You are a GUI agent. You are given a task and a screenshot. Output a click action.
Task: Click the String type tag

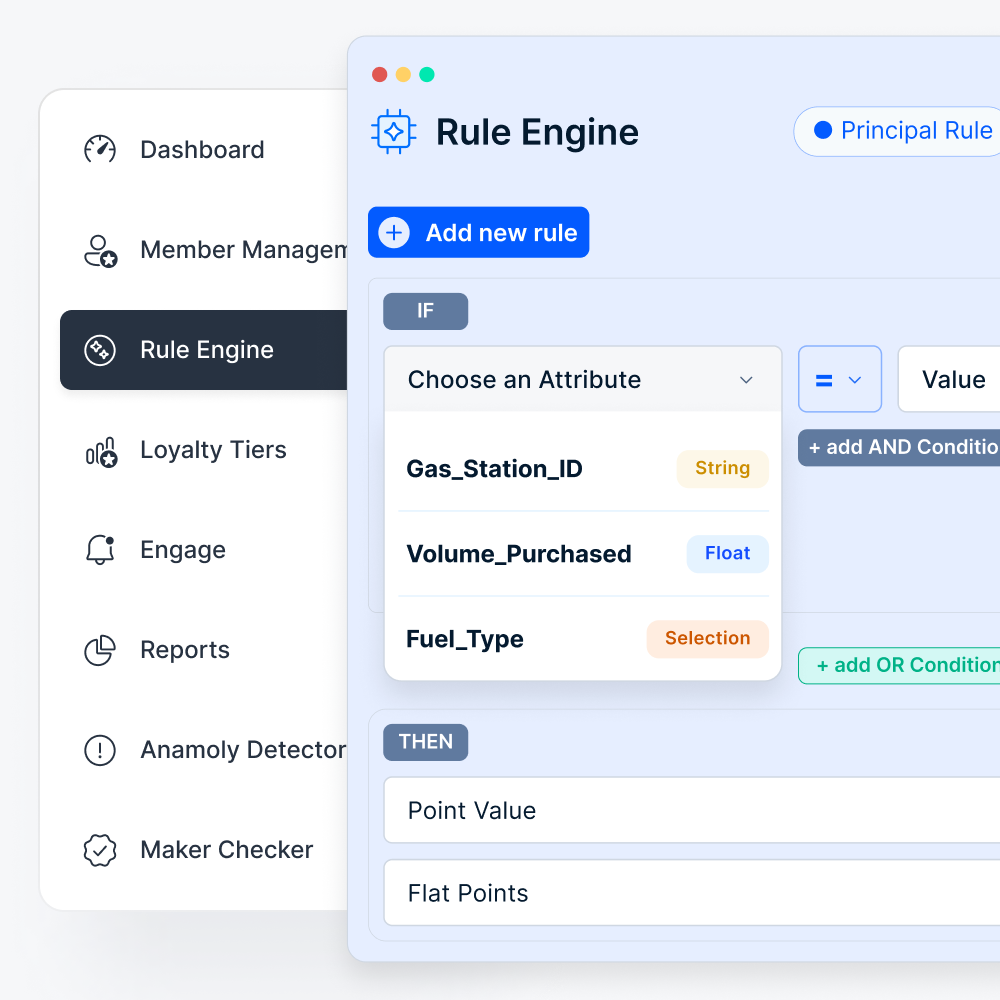coord(723,469)
